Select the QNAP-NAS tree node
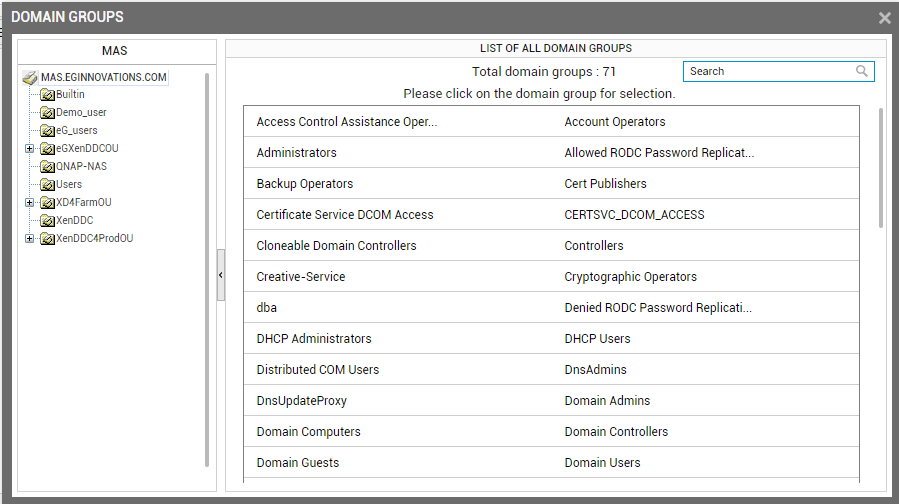 [x=81, y=166]
